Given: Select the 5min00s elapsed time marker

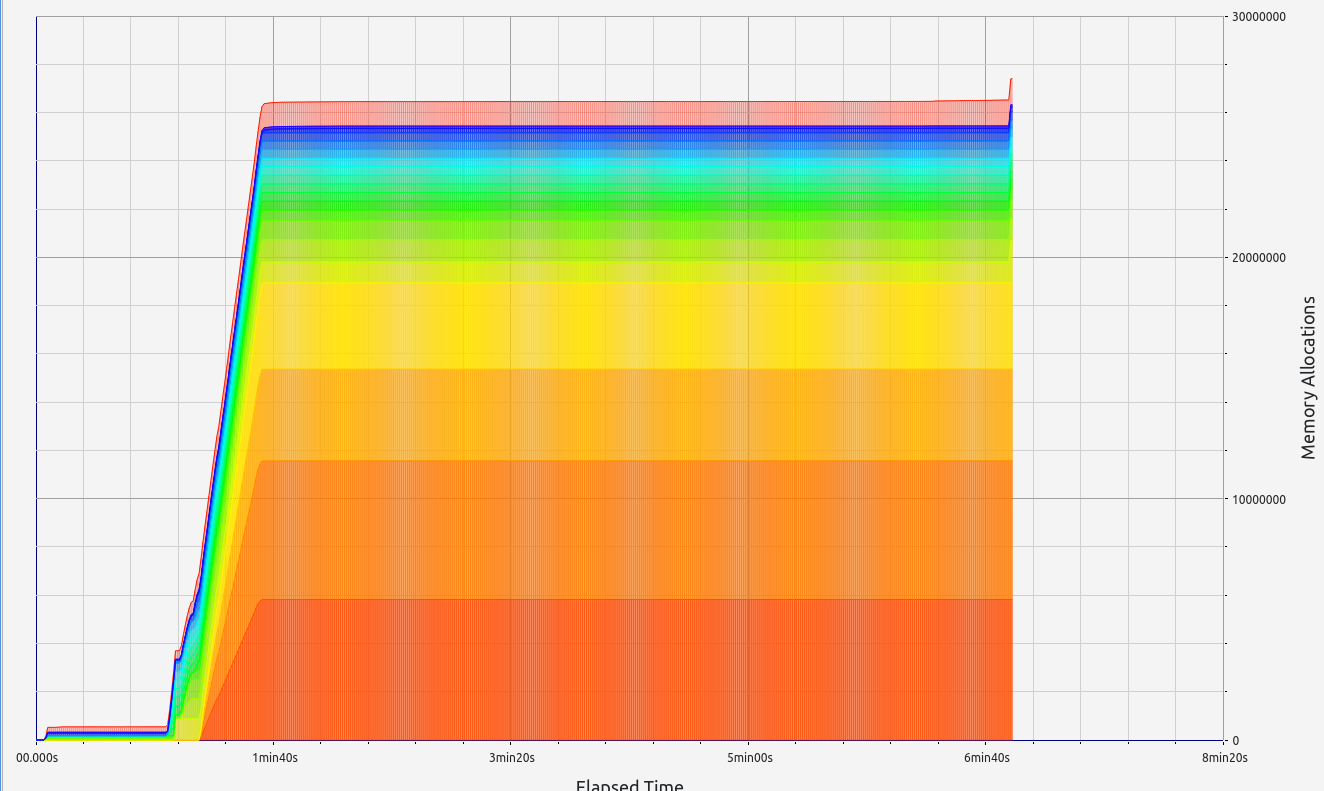Looking at the screenshot, I should coord(749,759).
